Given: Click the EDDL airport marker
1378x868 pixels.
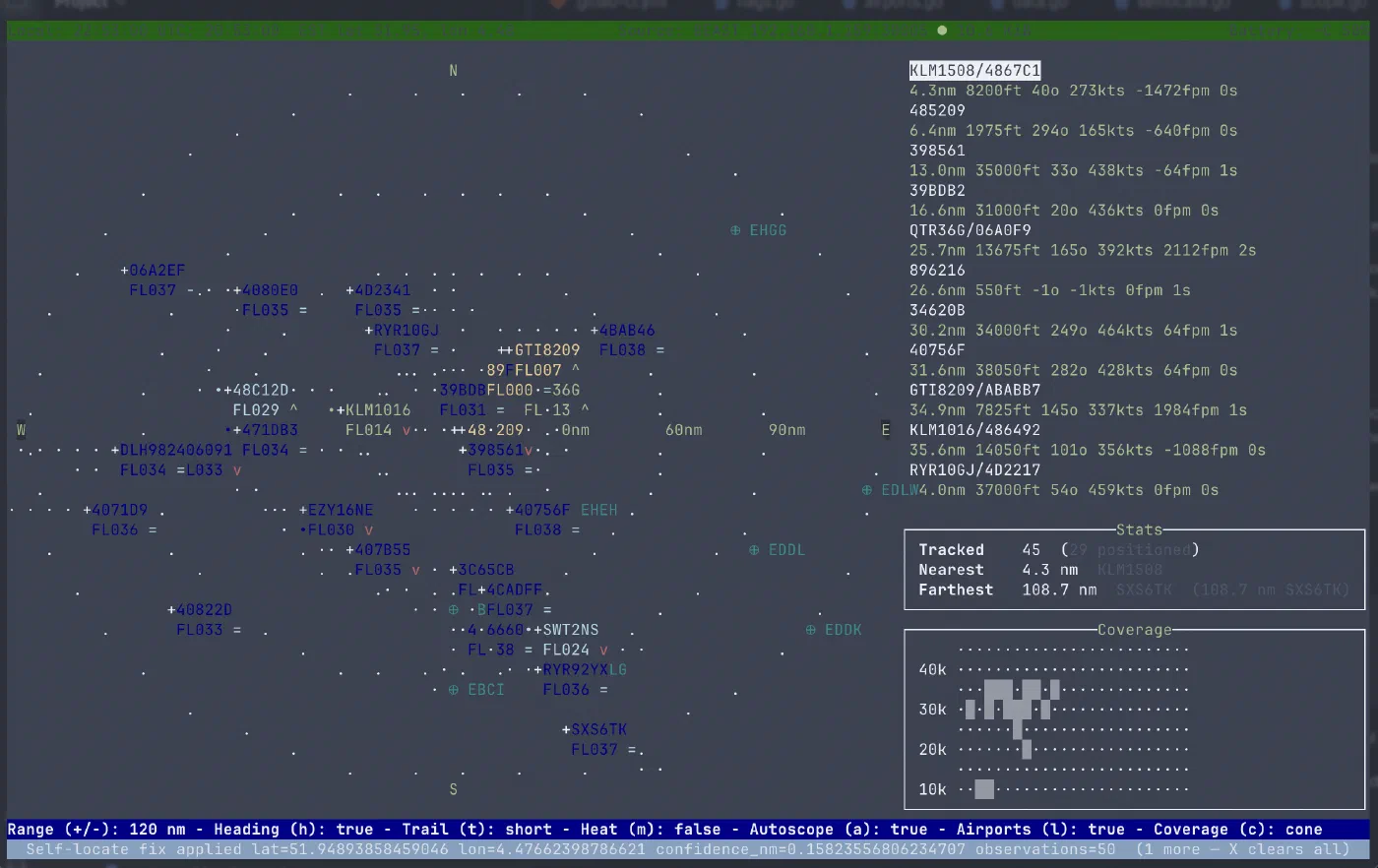Looking at the screenshot, I should pyautogui.click(x=777, y=550).
